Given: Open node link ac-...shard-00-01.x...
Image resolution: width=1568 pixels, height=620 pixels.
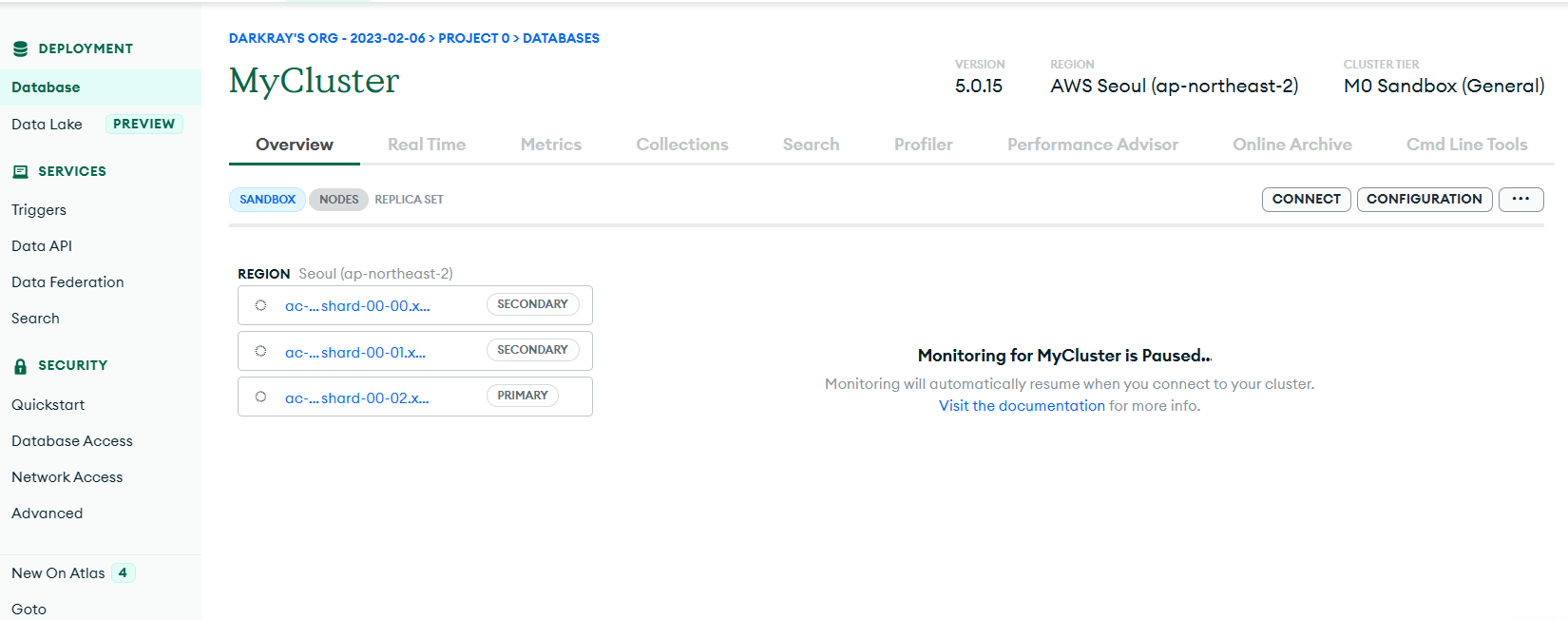Looking at the screenshot, I should (x=355, y=353).
